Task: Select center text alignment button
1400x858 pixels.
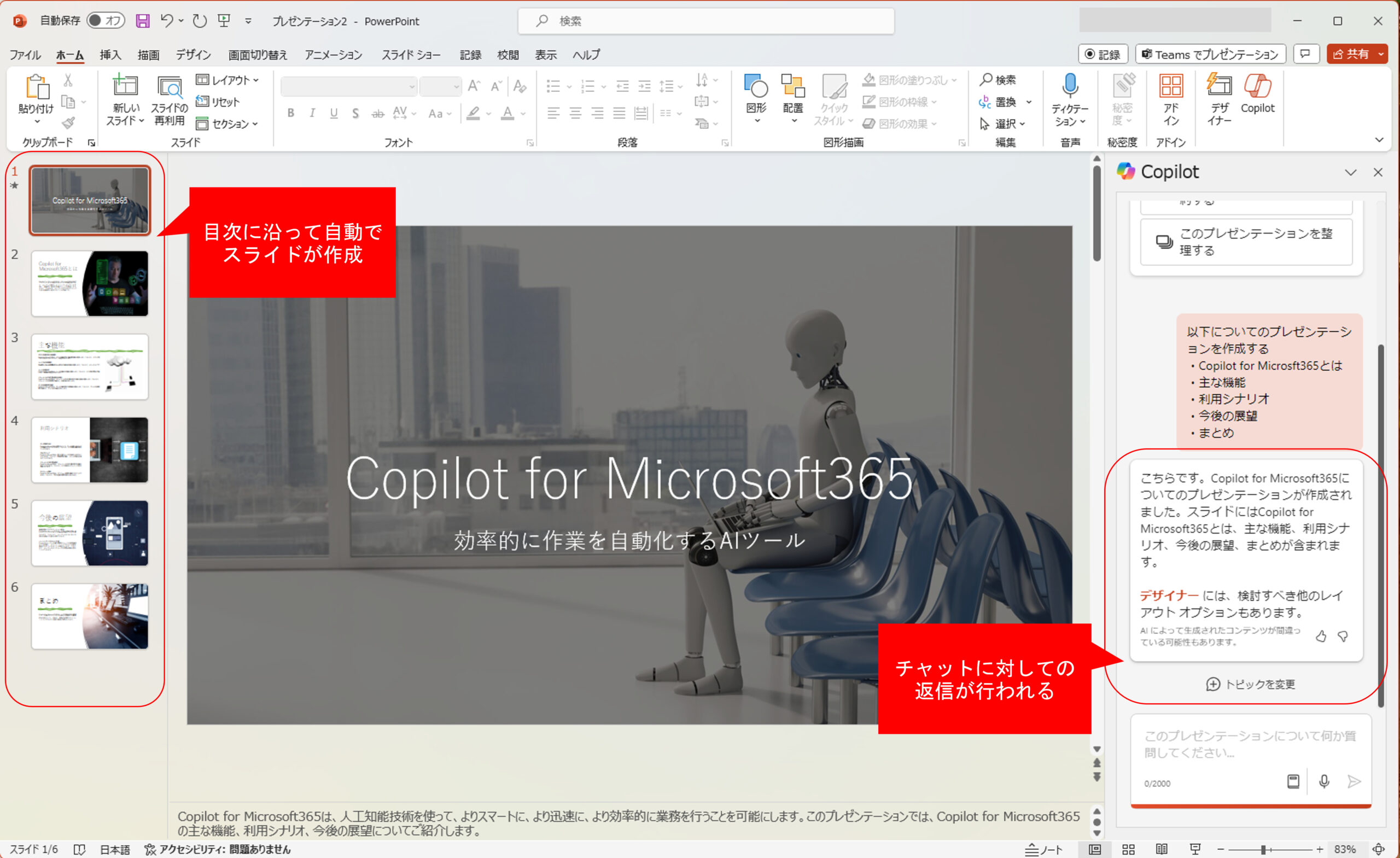Action: [575, 113]
